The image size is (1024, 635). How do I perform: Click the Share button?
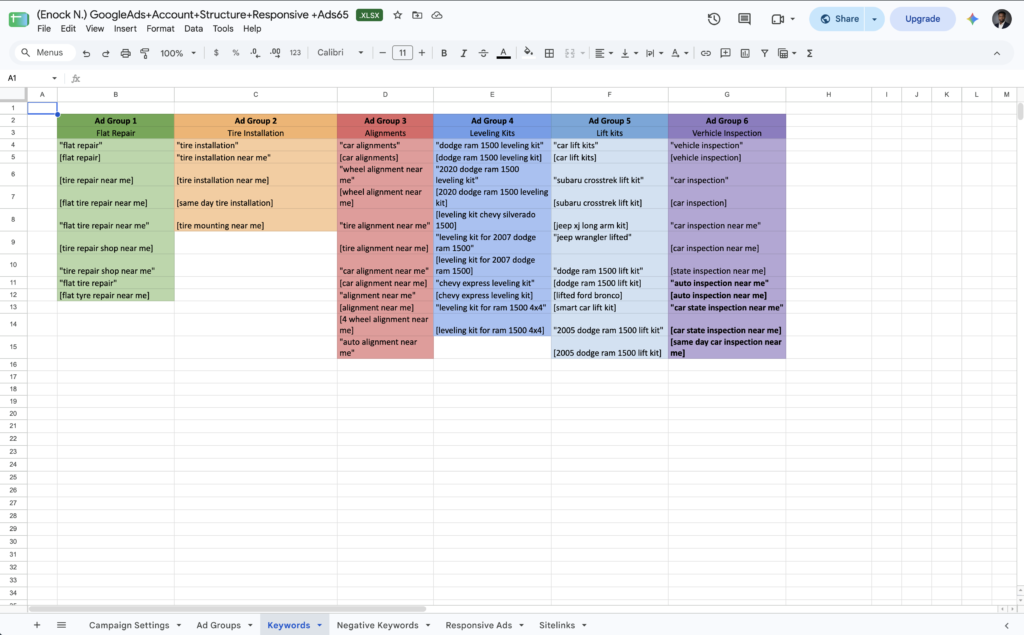point(838,19)
